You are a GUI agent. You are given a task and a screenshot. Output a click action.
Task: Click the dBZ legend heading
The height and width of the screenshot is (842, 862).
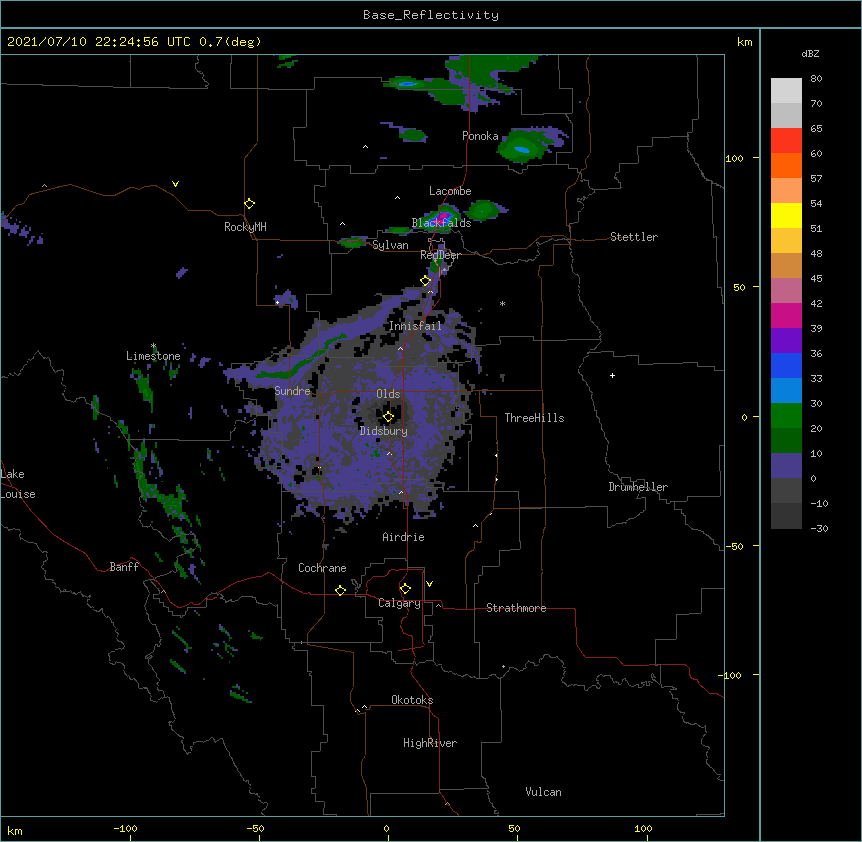(x=810, y=53)
